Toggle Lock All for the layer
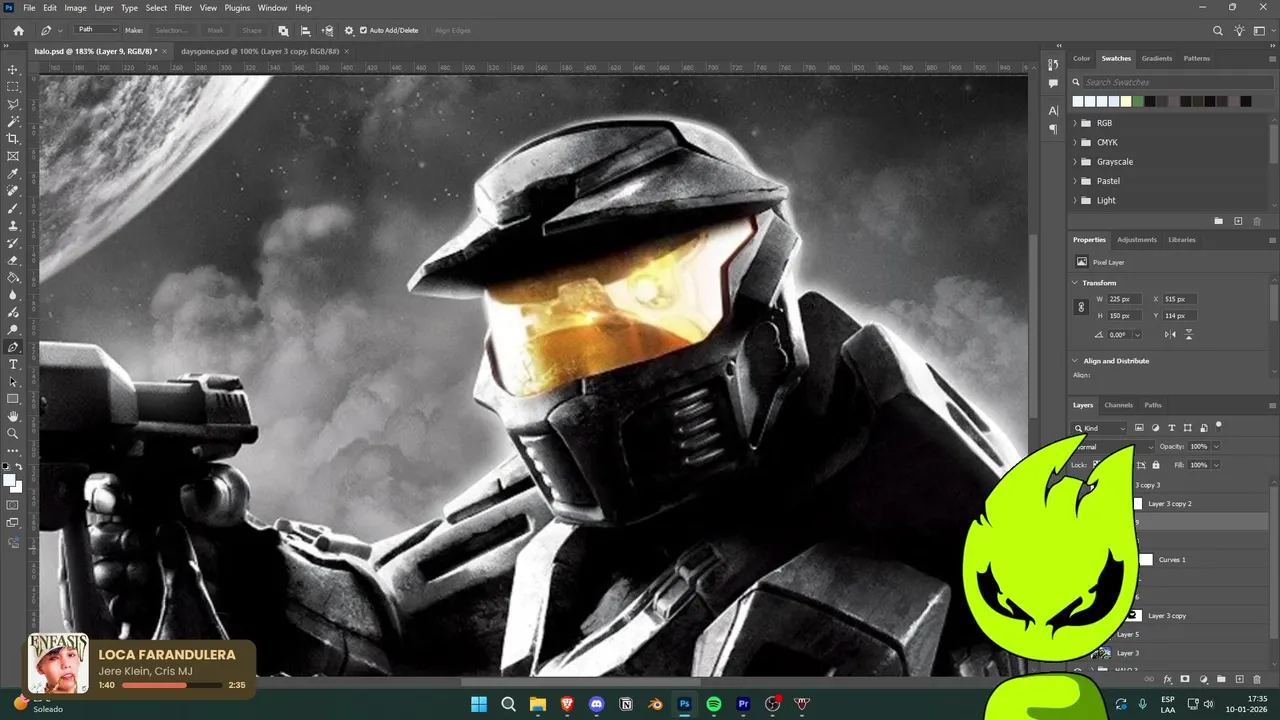 pos(1156,465)
